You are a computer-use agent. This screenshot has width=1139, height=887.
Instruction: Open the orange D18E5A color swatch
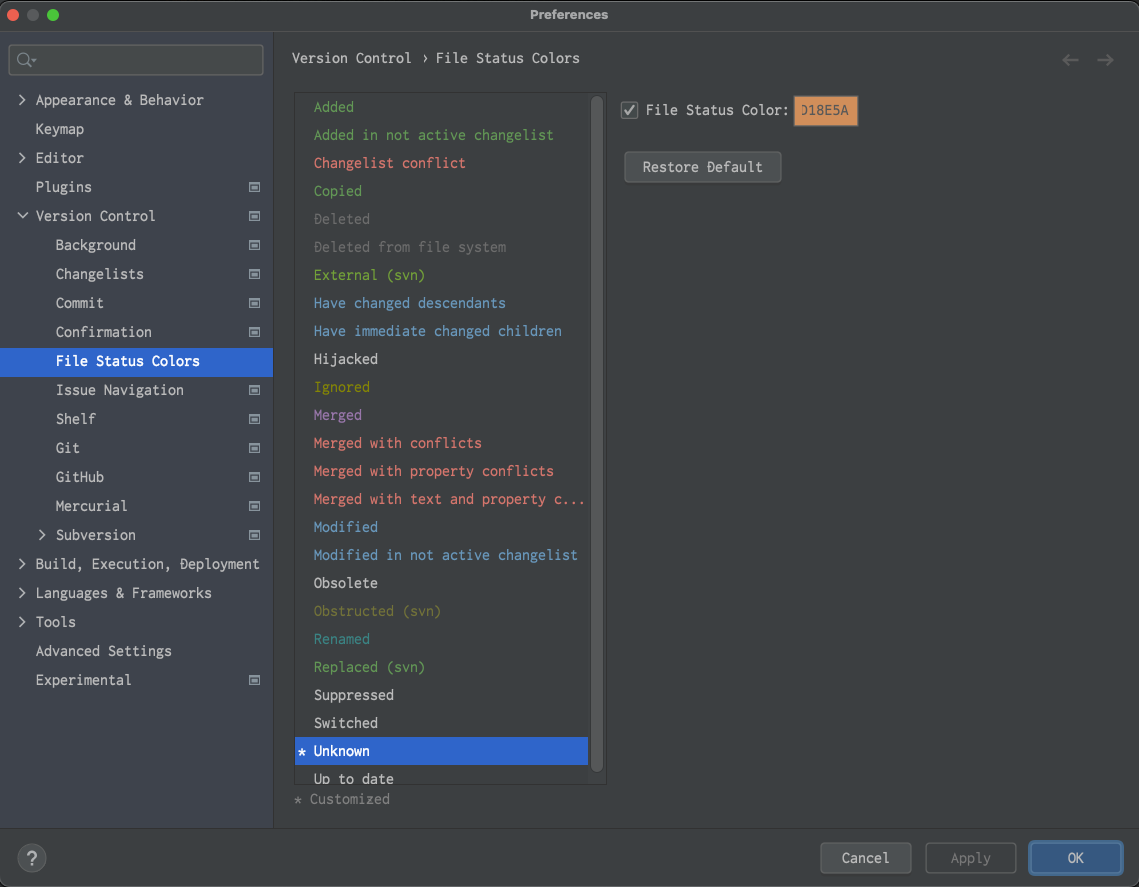pos(825,110)
